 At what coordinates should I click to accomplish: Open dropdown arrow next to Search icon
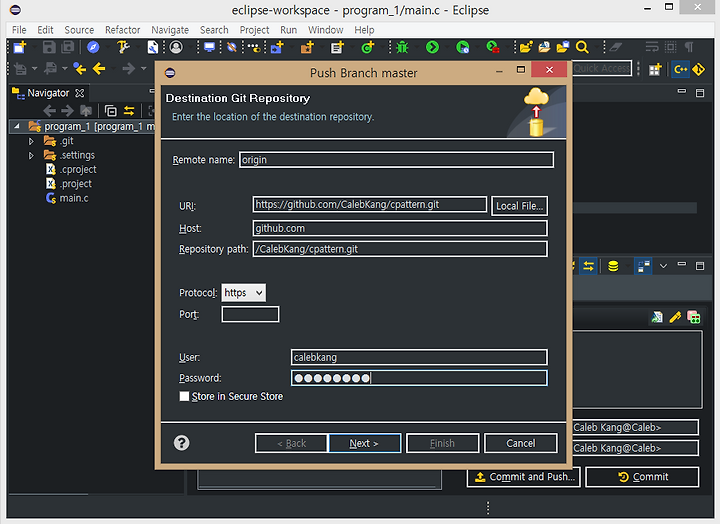595,47
